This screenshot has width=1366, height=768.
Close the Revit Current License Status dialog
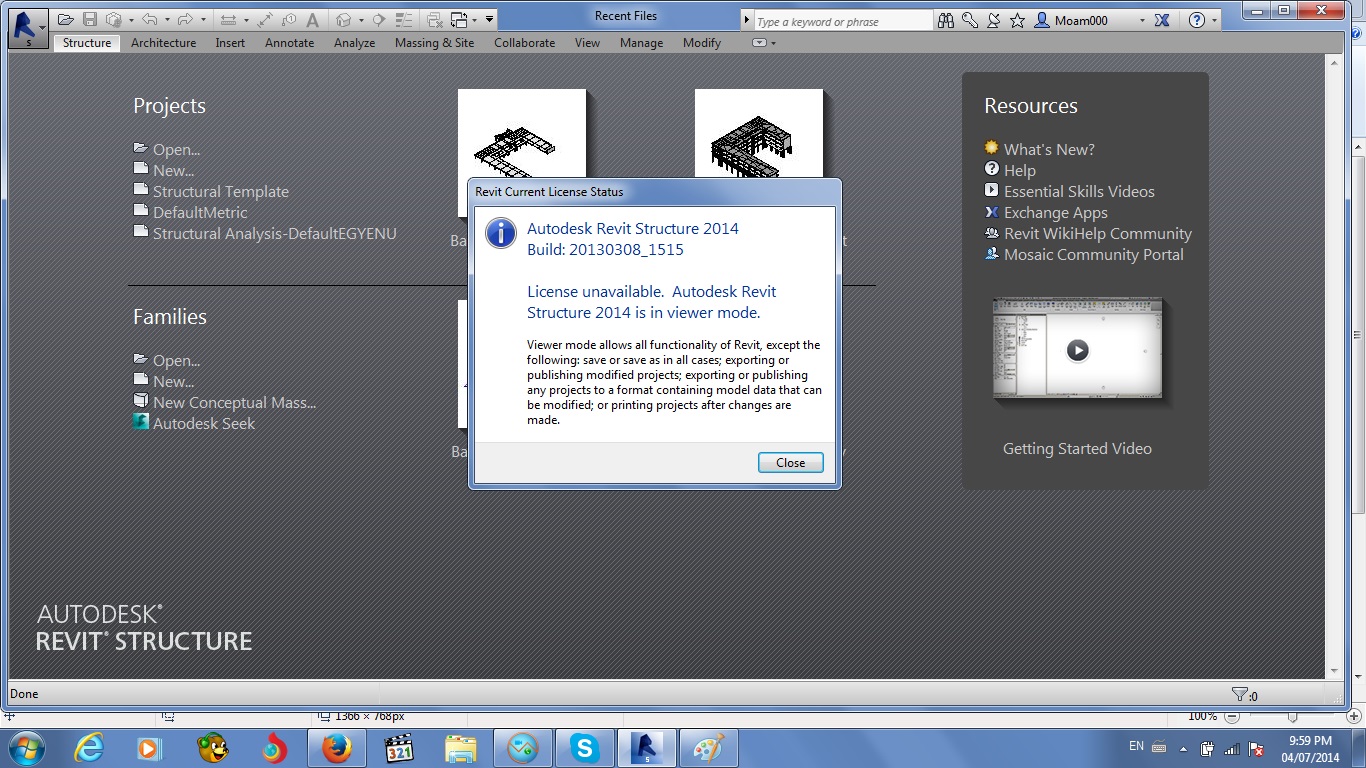coord(790,462)
